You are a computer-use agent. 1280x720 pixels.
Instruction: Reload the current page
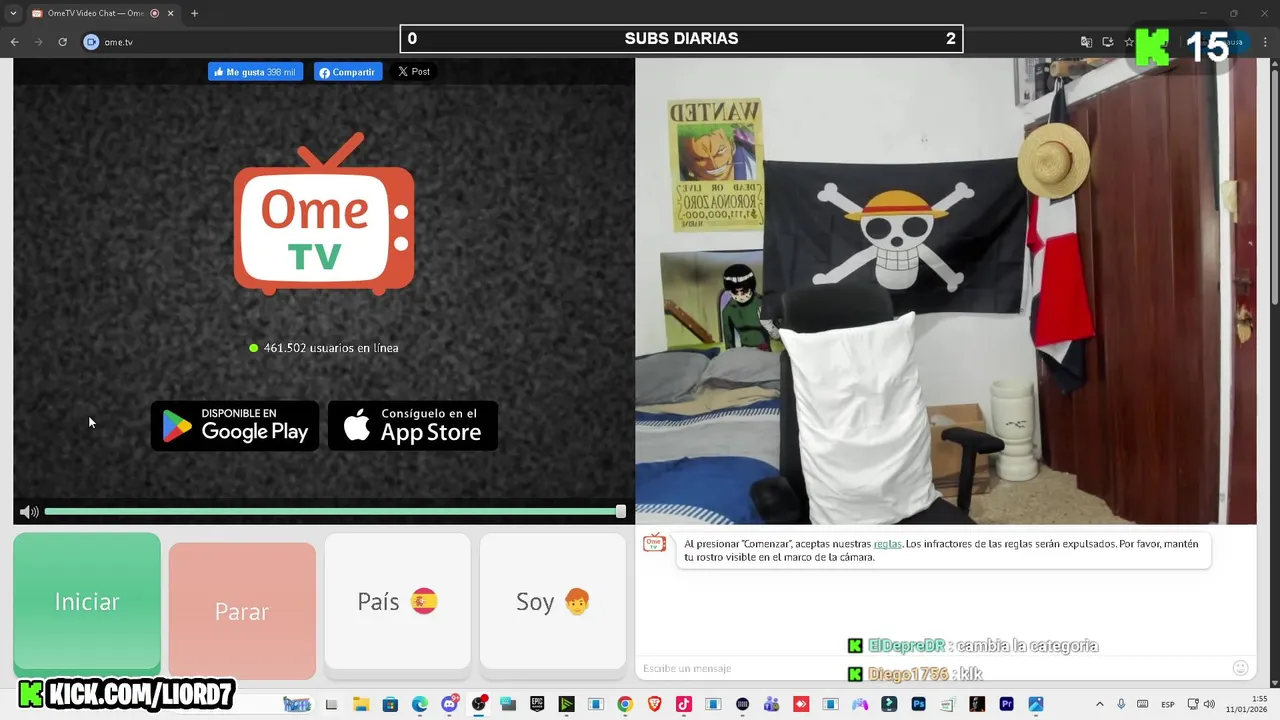point(63,42)
